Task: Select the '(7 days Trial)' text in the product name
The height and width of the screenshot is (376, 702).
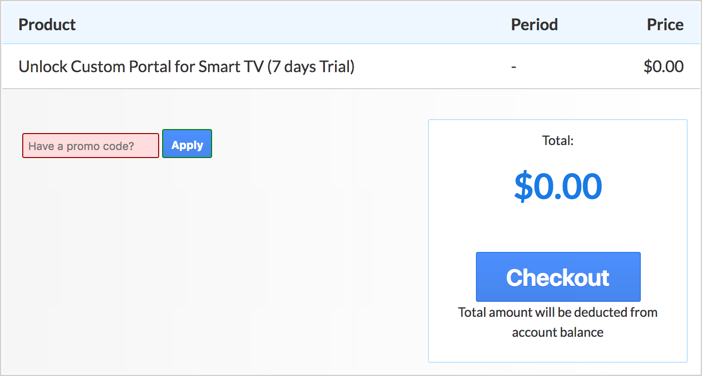Action: [311, 67]
